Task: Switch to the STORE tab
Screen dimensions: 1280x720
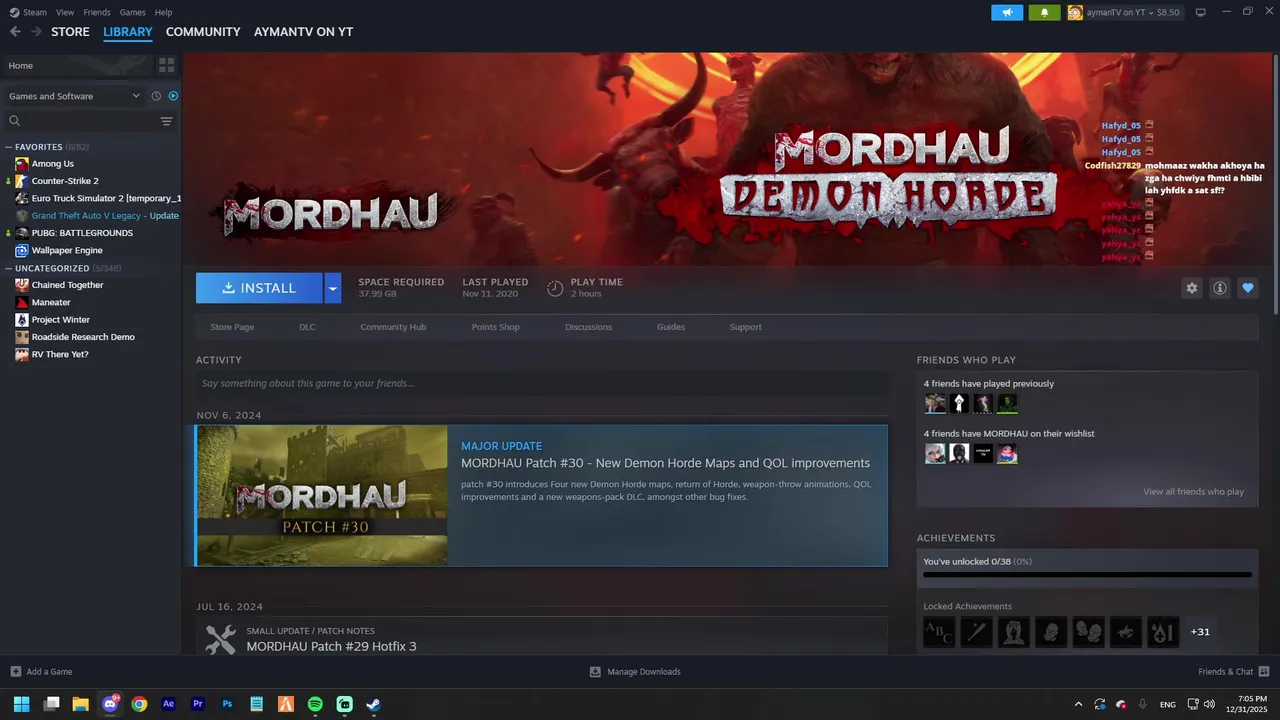Action: pos(70,32)
